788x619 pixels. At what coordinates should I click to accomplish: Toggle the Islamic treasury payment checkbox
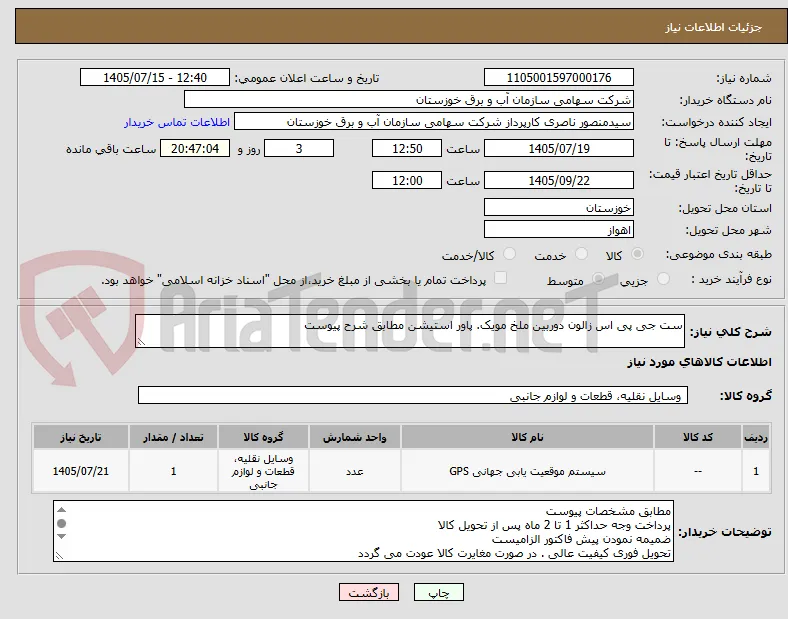click(501, 278)
